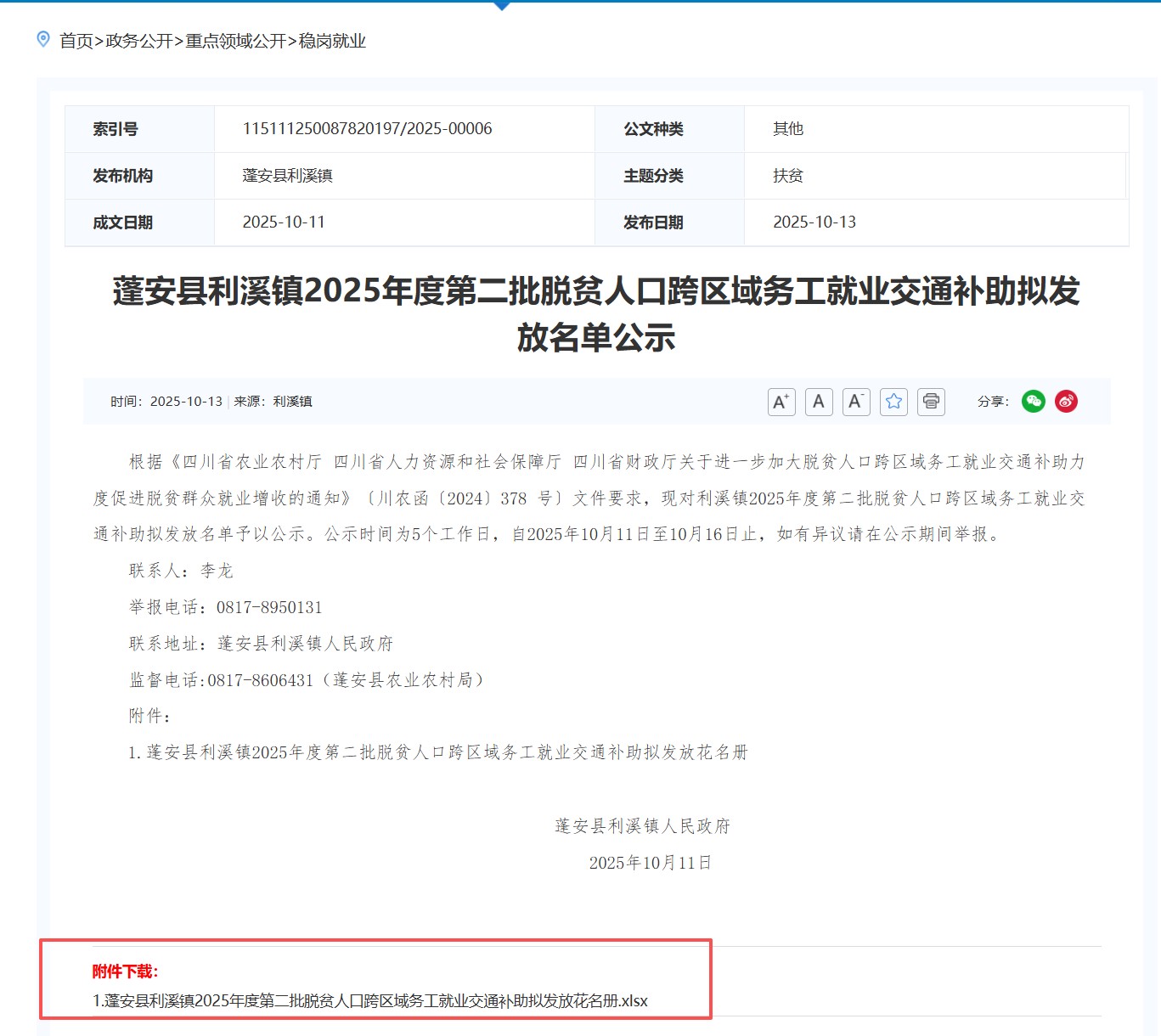
Task: Click the attachment item 1 listed in the article body
Action: [x=438, y=752]
